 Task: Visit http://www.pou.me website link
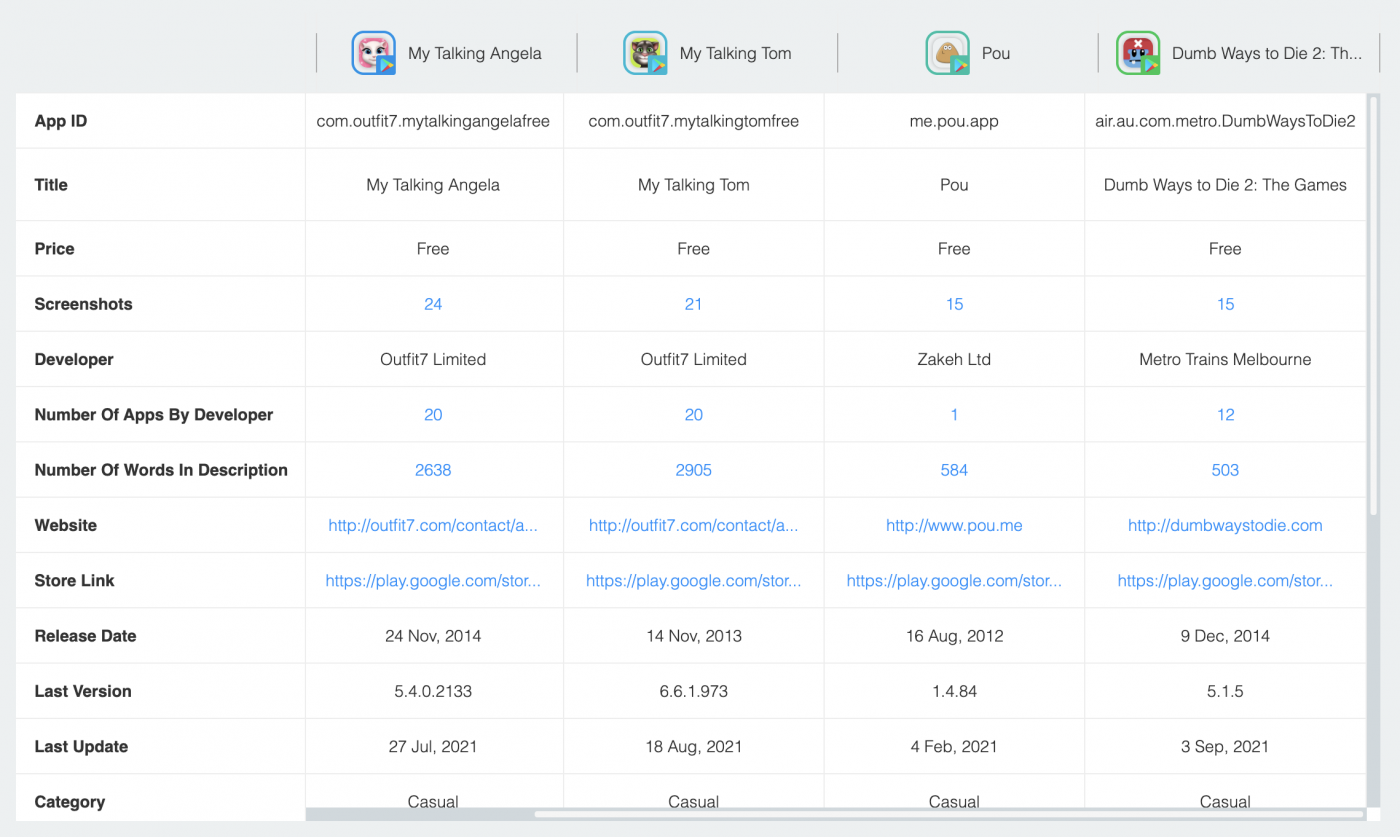tap(954, 525)
